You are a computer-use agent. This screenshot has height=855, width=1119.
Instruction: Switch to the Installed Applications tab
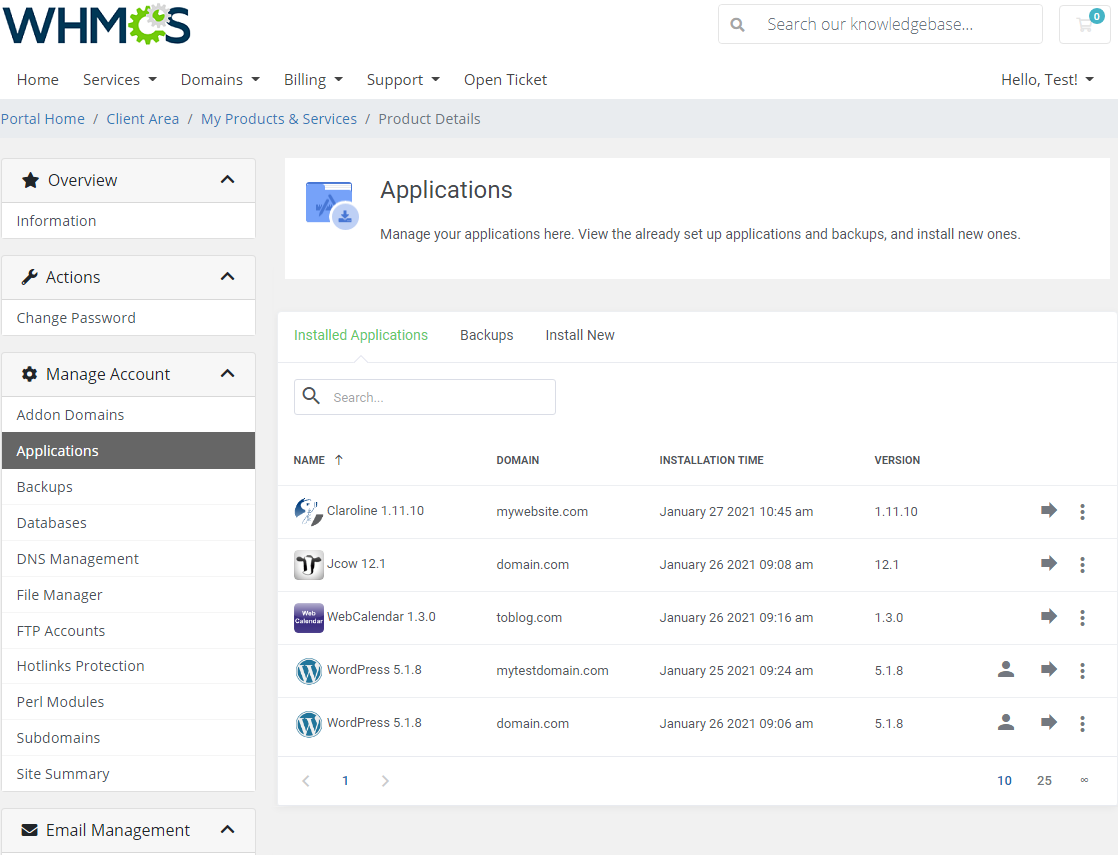[361, 335]
